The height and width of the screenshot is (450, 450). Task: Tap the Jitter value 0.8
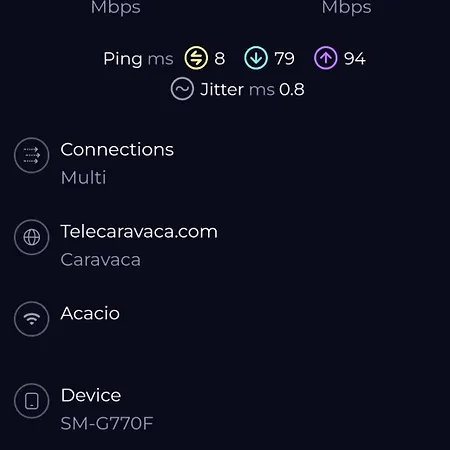click(292, 90)
